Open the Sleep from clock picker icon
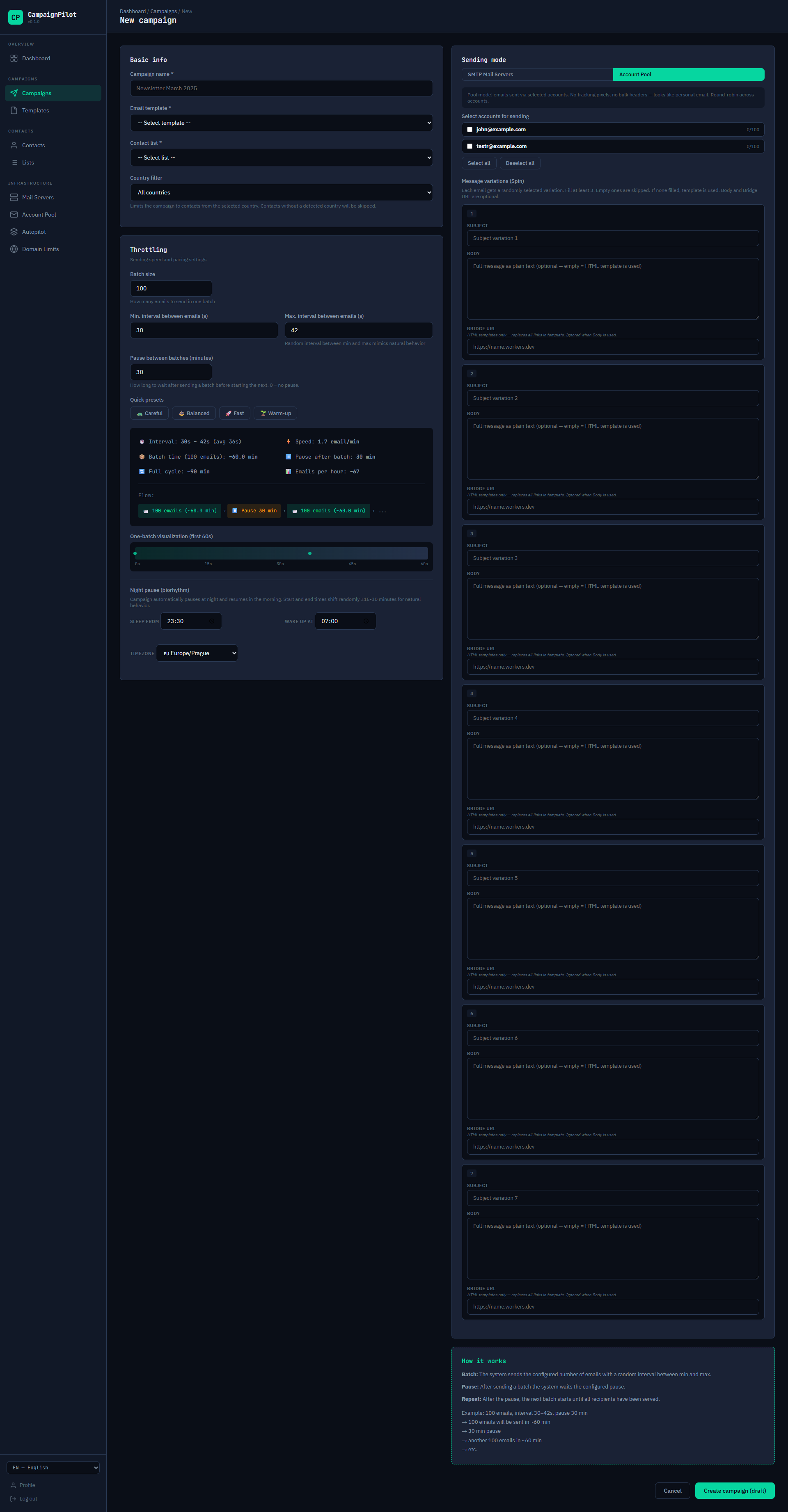Screen dimensions: 788x1512 tap(211, 621)
